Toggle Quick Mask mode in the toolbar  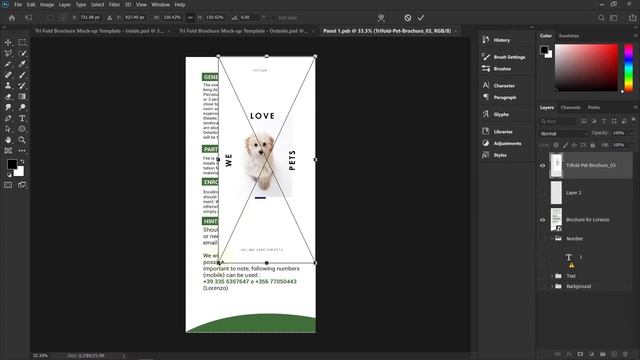pyautogui.click(x=8, y=185)
